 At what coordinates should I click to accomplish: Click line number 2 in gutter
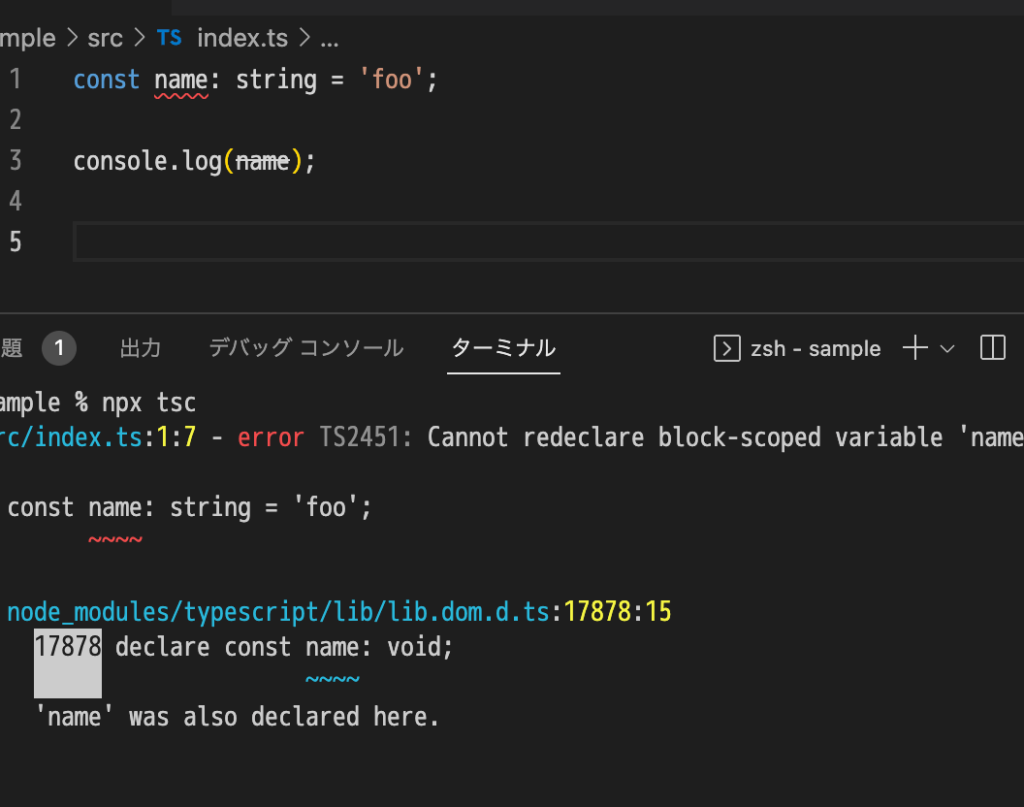15,120
